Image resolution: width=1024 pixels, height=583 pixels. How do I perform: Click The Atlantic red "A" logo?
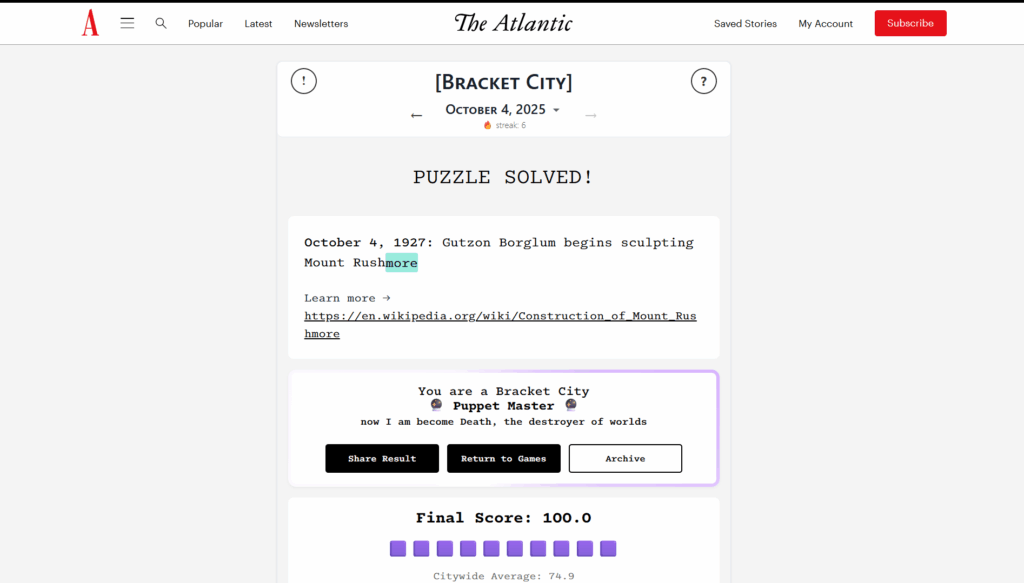coord(90,22)
